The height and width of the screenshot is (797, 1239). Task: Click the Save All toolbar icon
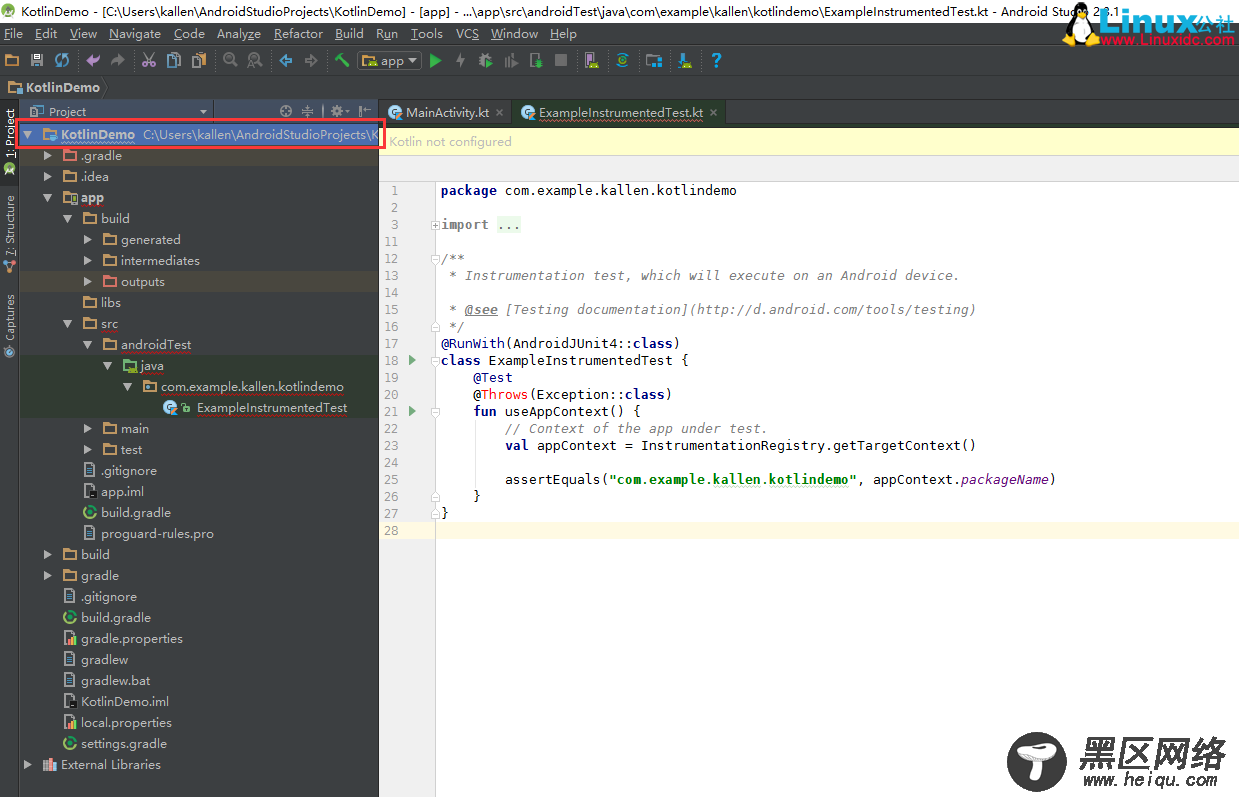pyautogui.click(x=37, y=61)
